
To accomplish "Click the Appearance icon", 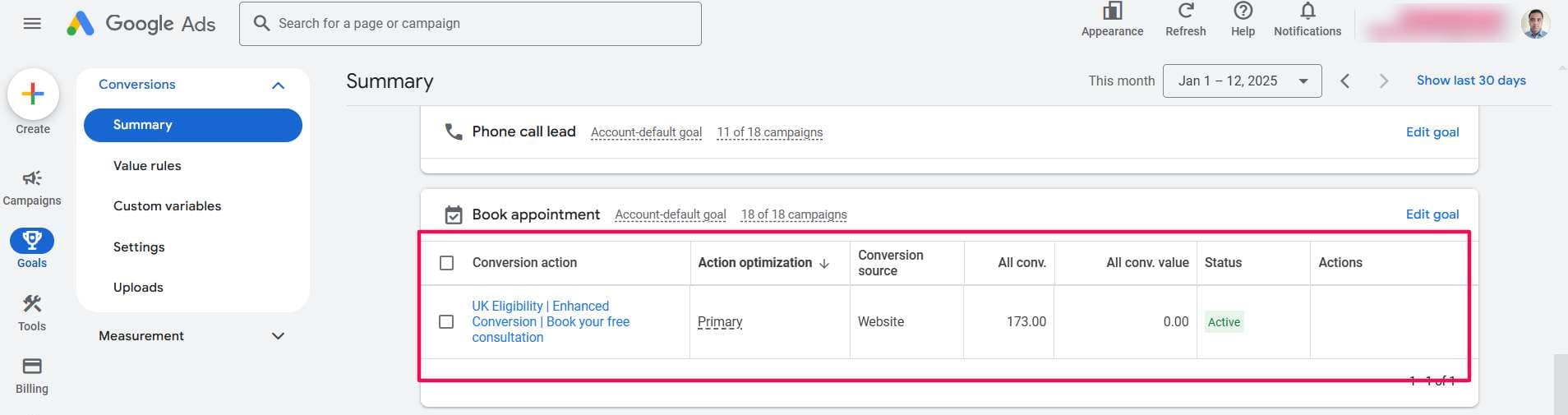I will [1112, 12].
